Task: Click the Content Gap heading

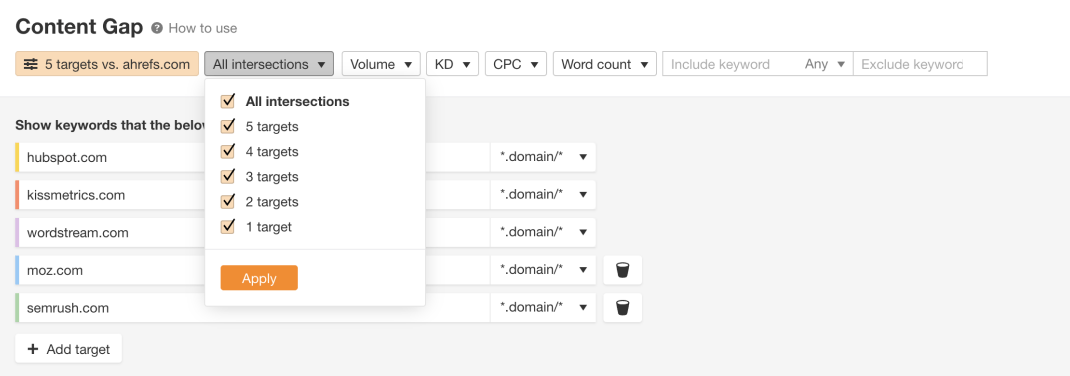Action: [79, 27]
